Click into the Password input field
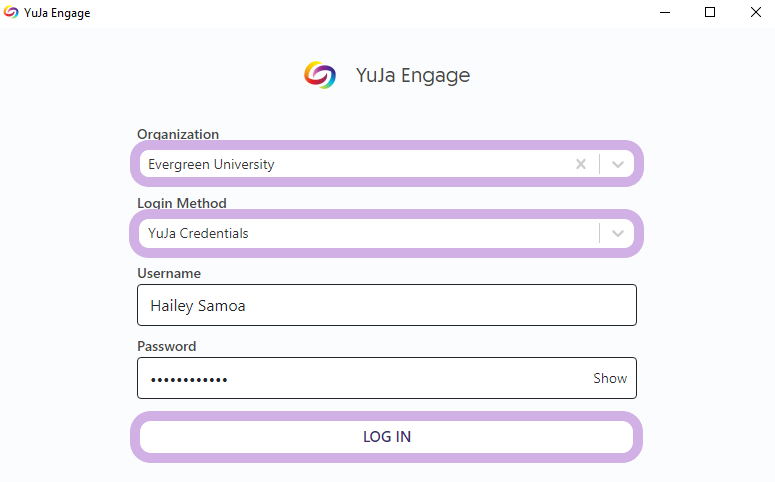Viewport: 775px width, 482px height. [x=360, y=379]
